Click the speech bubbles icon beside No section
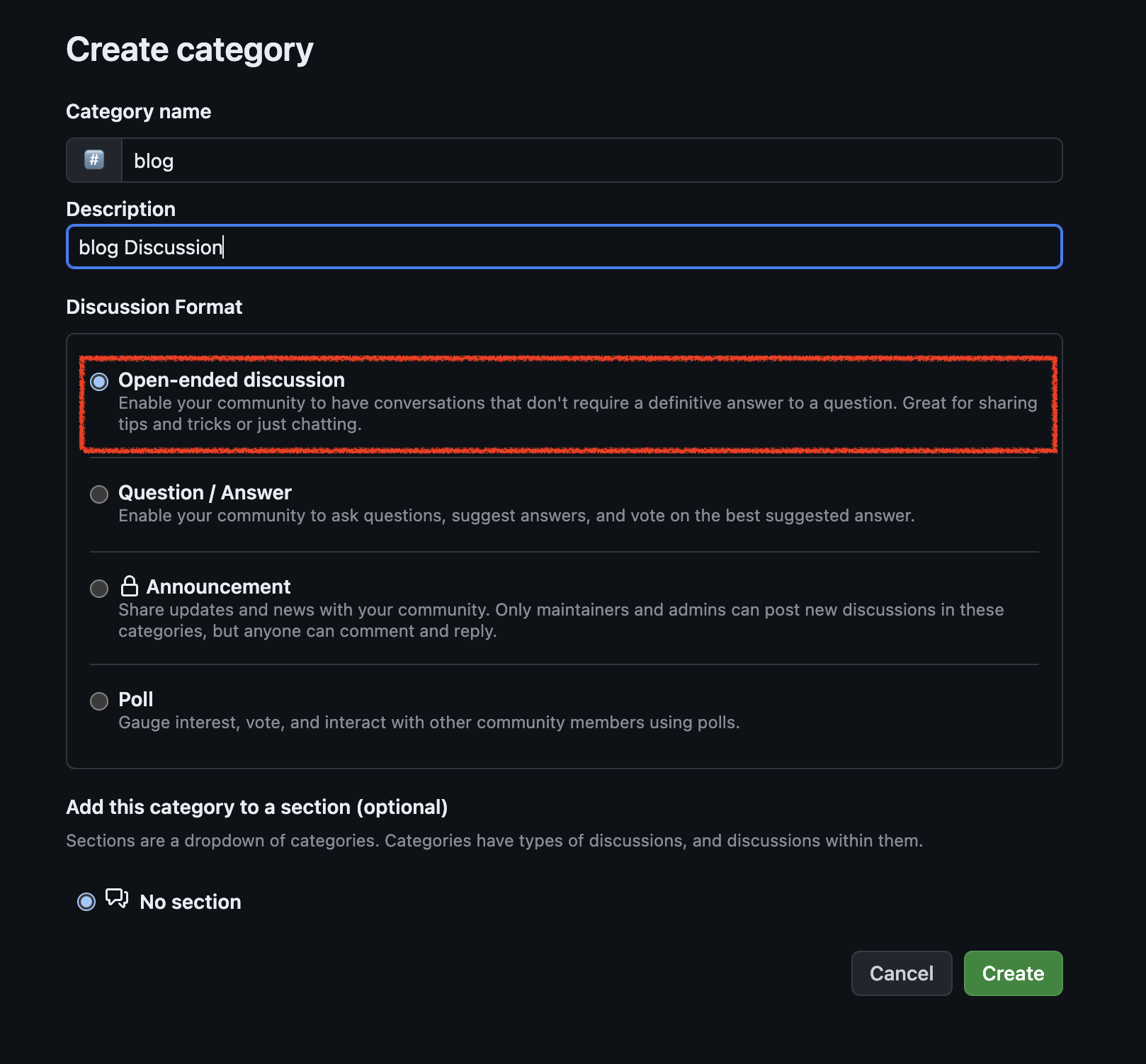This screenshot has height=1064, width=1146. [x=117, y=899]
